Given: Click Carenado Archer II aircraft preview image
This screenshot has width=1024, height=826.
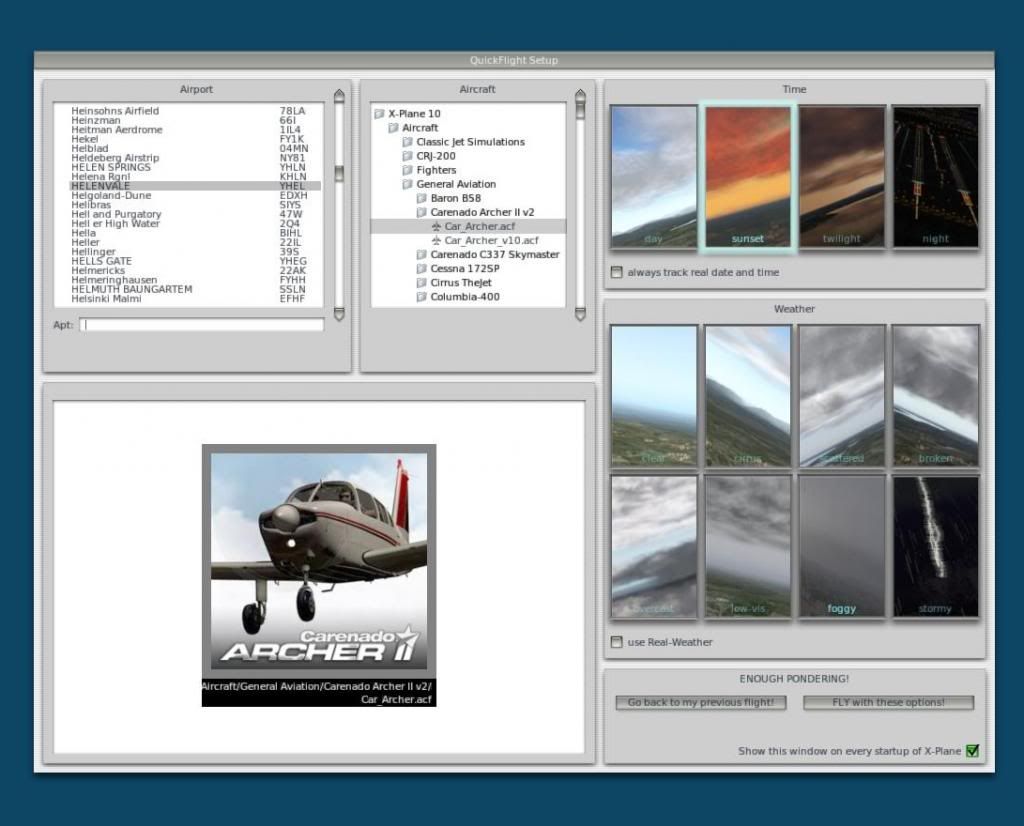Looking at the screenshot, I should [319, 562].
